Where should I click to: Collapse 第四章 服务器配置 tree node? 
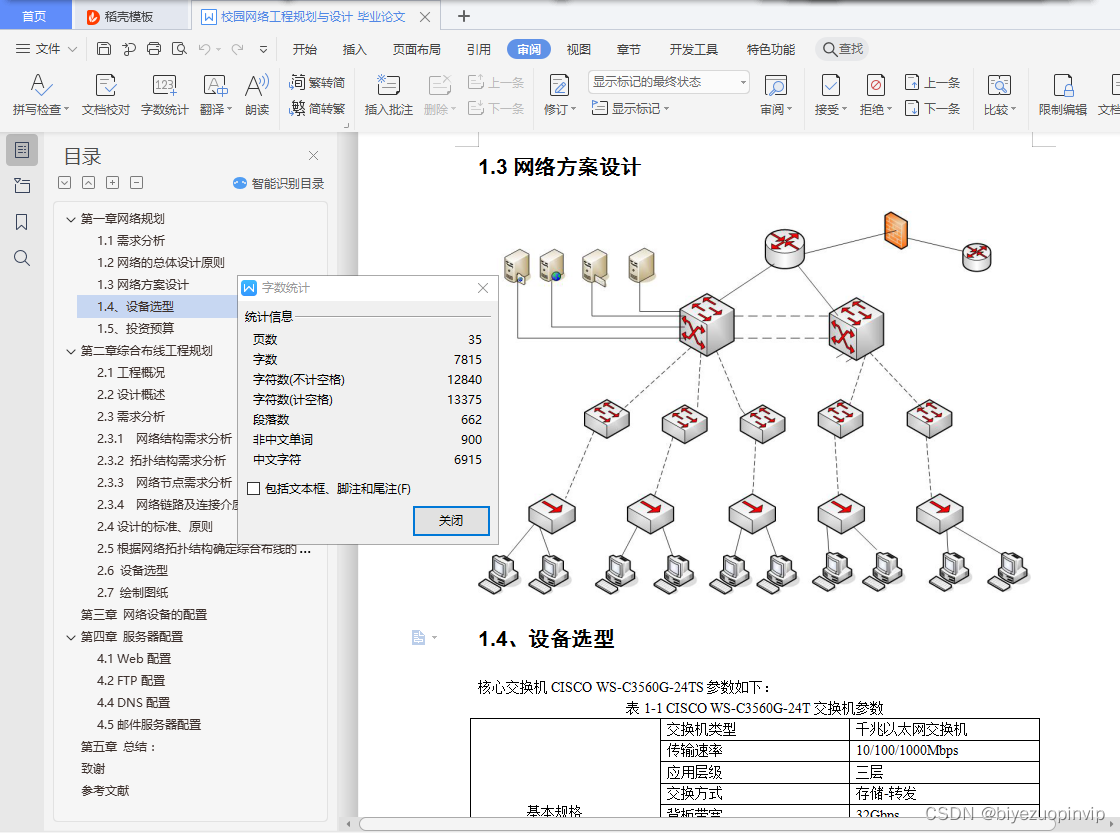(x=71, y=637)
